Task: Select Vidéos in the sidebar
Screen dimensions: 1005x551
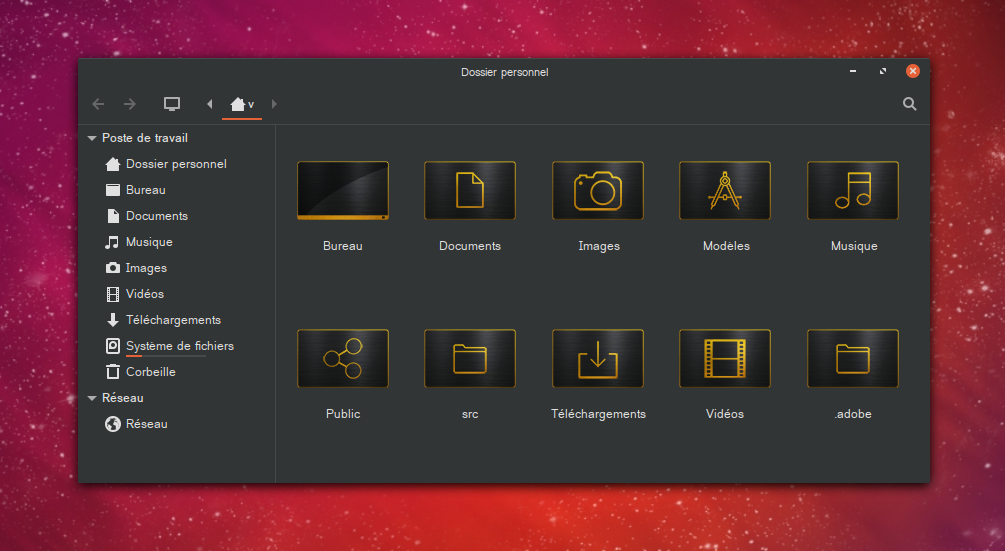Action: [x=134, y=294]
